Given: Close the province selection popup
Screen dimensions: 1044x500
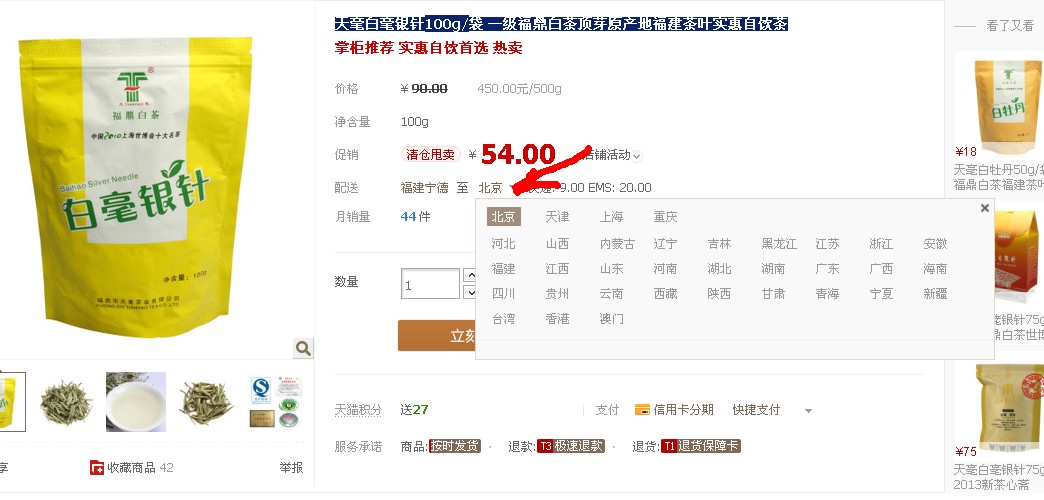Looking at the screenshot, I should point(985,208).
